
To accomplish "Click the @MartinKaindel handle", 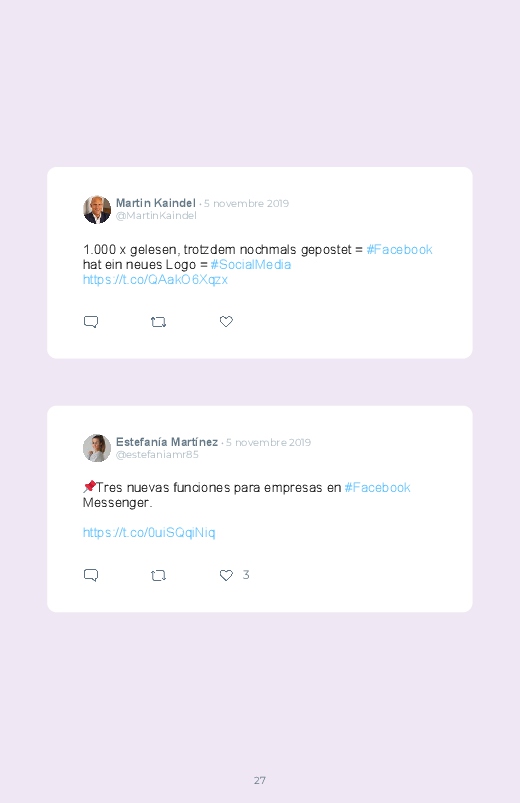I will click(156, 216).
